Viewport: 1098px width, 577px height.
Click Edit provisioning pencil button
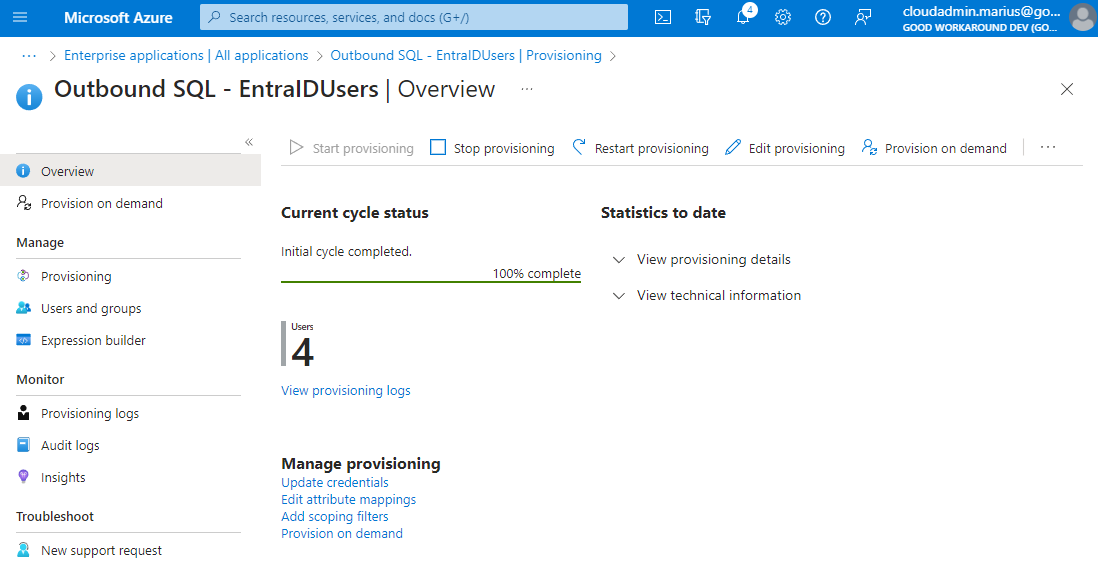785,148
